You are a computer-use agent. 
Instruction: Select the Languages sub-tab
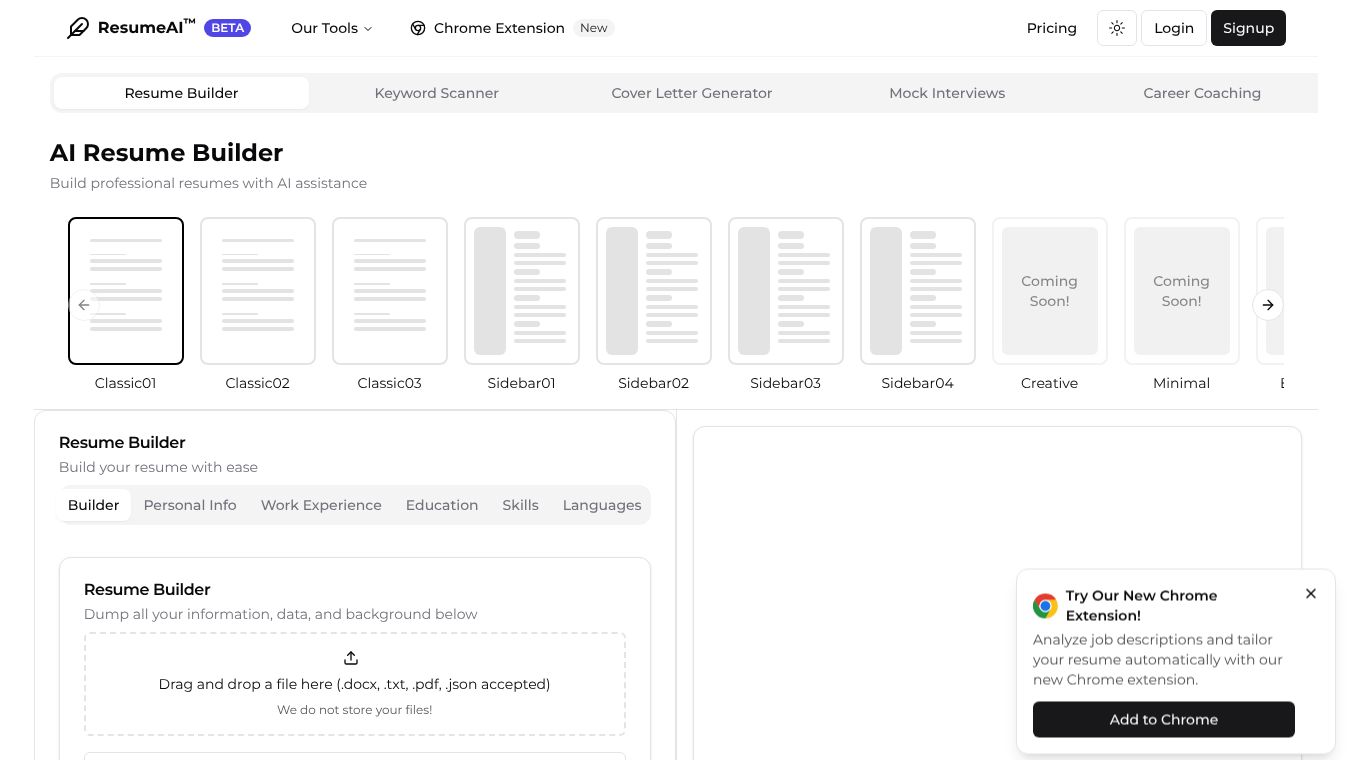pyautogui.click(x=602, y=505)
